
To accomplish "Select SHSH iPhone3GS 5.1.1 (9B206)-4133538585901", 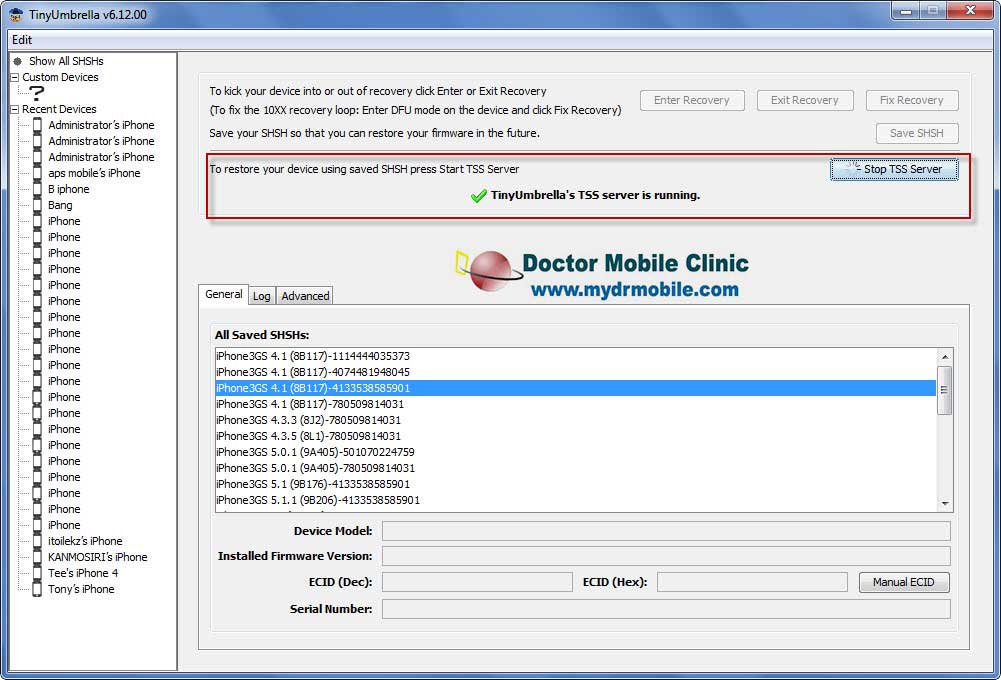I will [x=576, y=500].
